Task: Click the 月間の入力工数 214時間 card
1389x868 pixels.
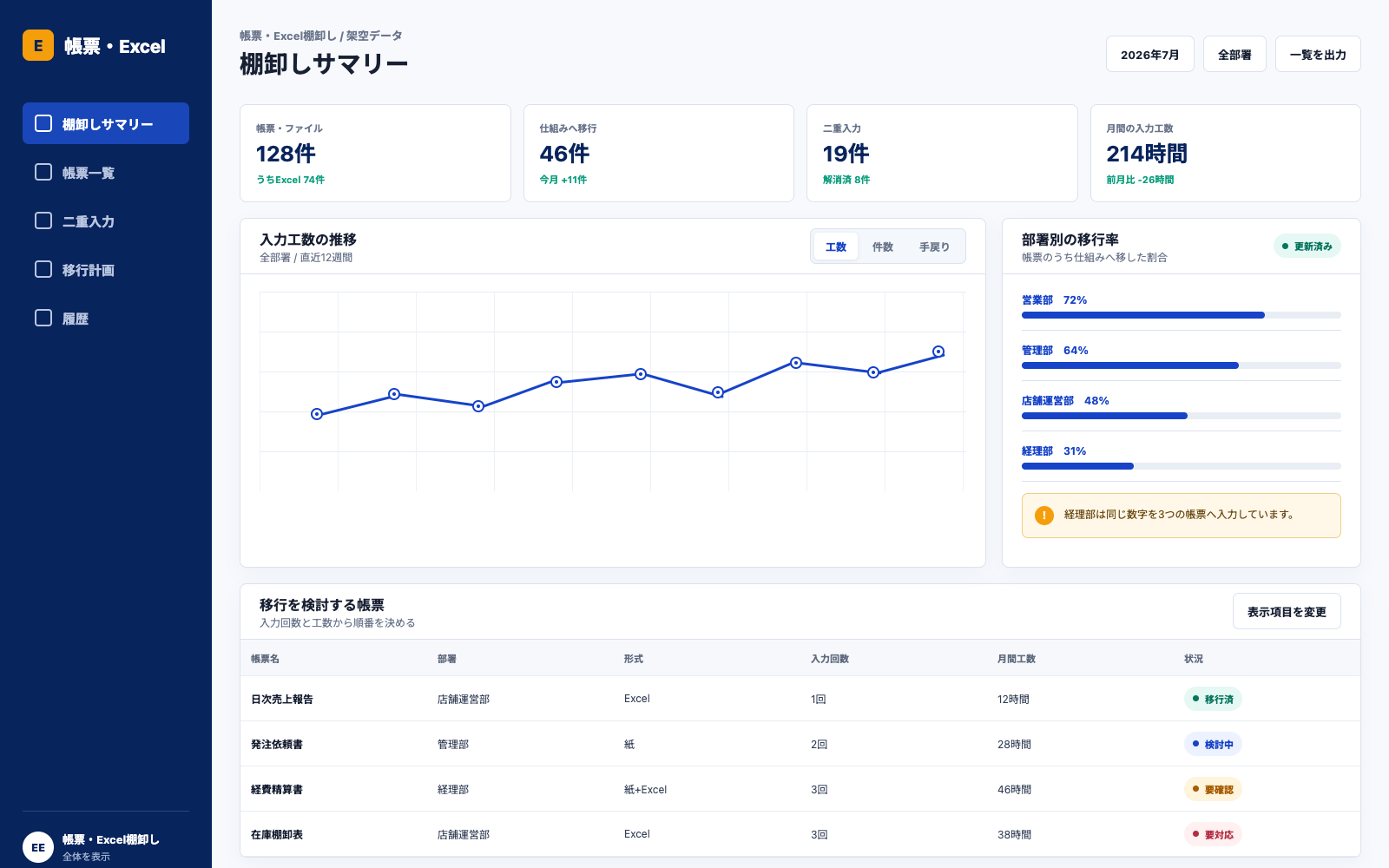Action: tap(1226, 153)
